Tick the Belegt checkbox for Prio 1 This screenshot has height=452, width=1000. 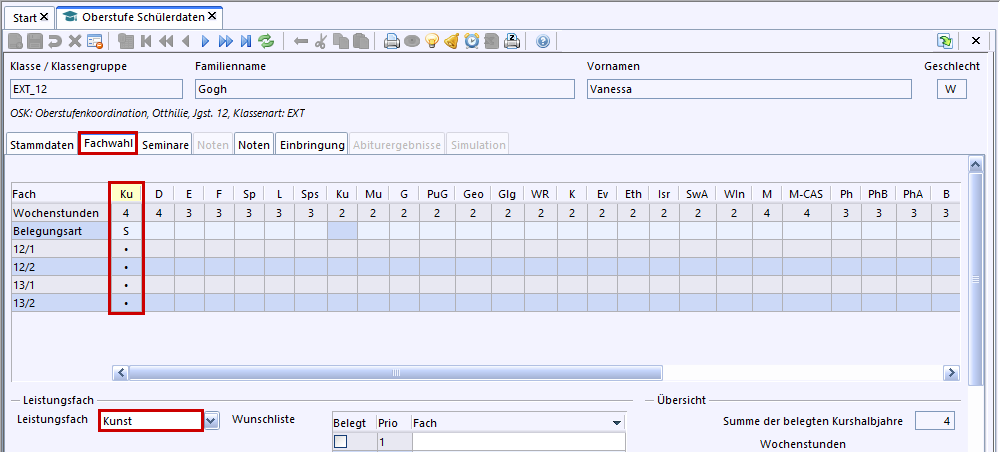341,442
